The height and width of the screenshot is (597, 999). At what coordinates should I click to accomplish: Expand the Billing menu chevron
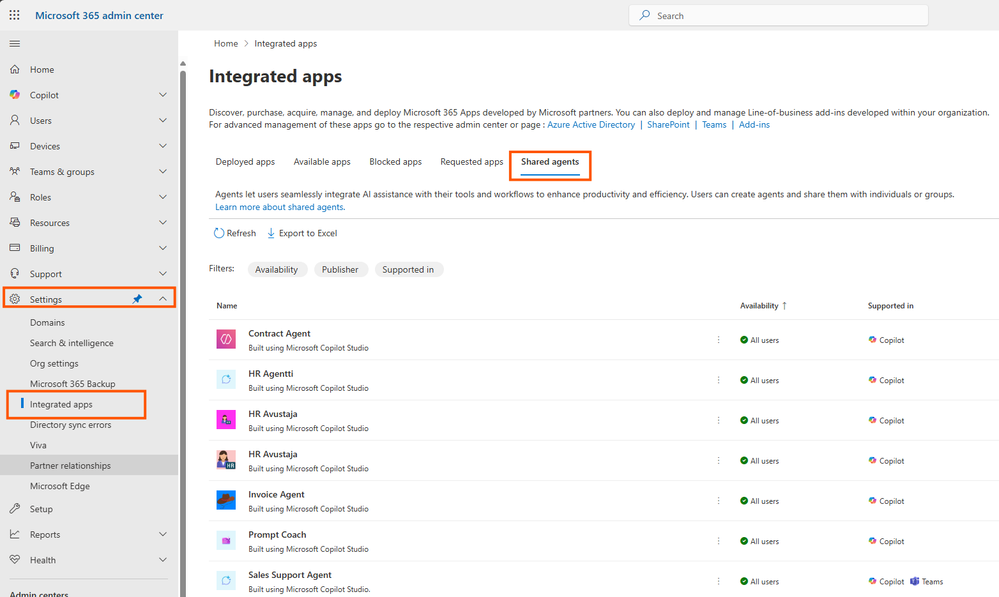click(163, 248)
